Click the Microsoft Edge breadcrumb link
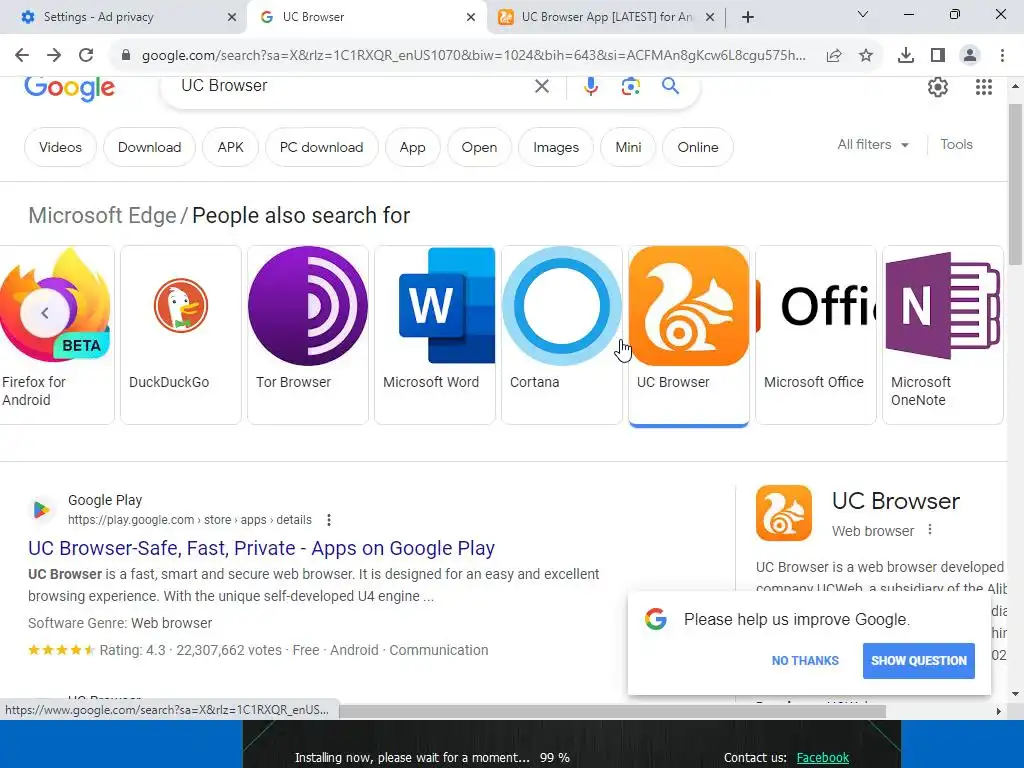Screen dimensions: 1024x768 pos(103,216)
